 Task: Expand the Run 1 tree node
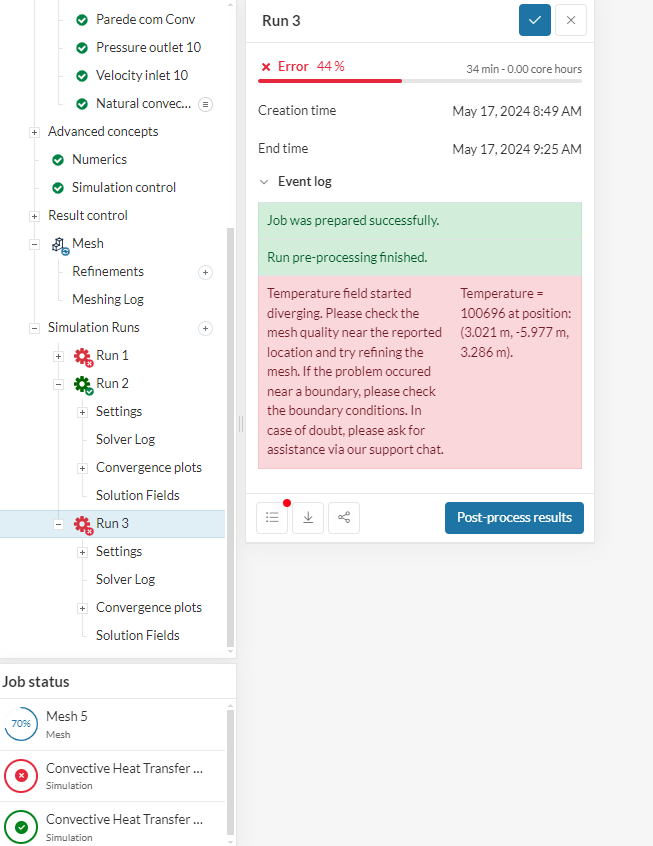(x=58, y=356)
